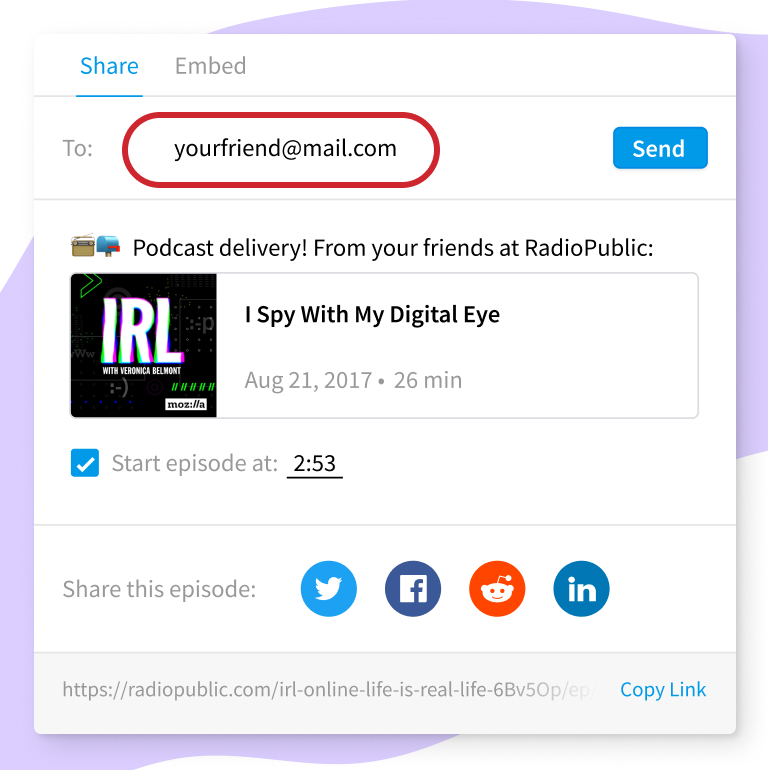Share episode on Reddit

tap(497, 588)
